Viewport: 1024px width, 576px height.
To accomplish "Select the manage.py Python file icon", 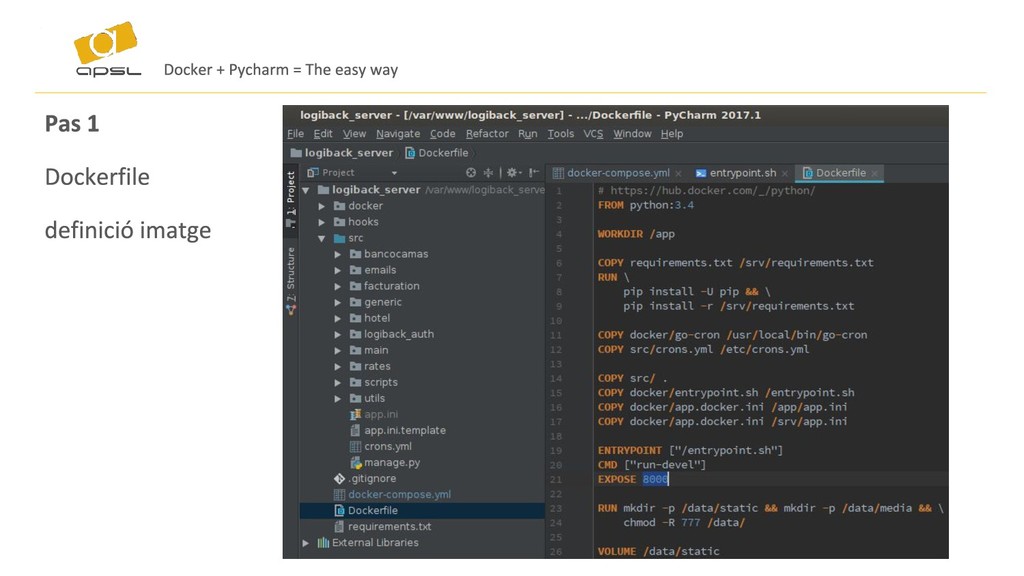I will 356,462.
